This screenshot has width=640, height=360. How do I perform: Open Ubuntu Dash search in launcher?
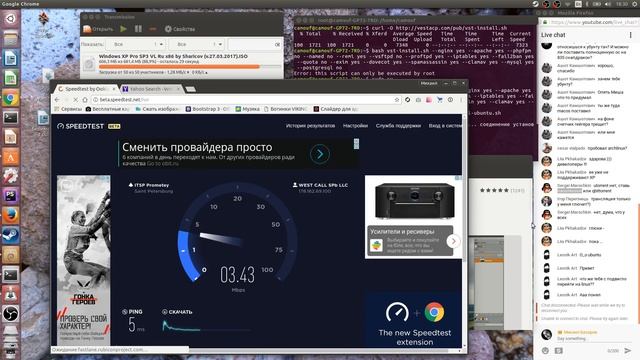(10, 18)
